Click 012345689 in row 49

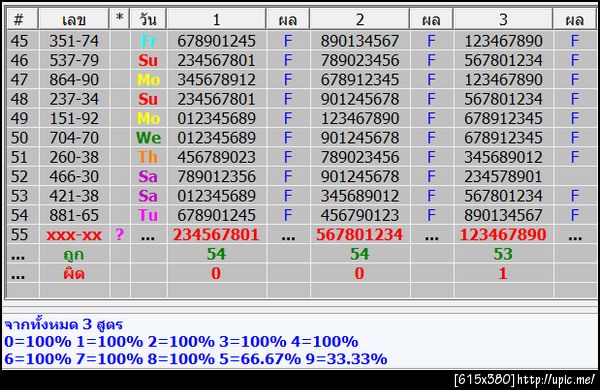216,118
